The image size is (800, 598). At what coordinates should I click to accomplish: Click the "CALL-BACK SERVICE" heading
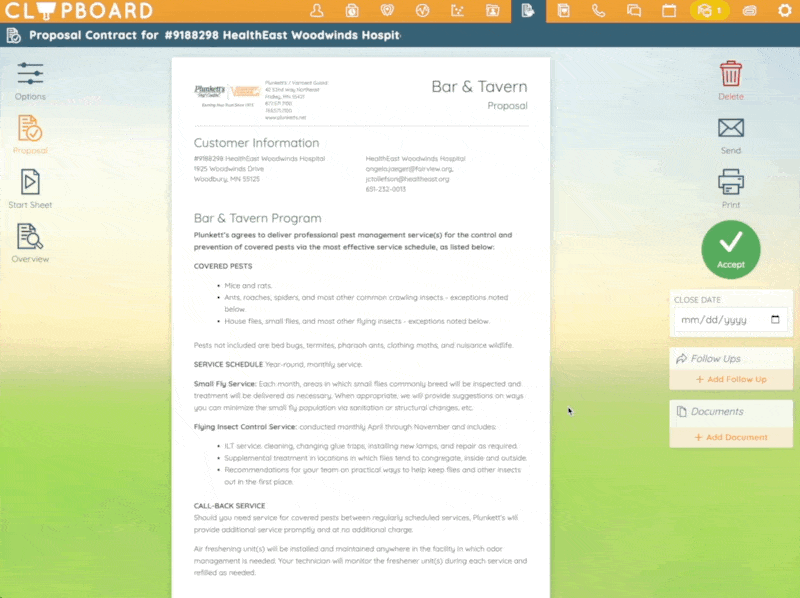230,506
